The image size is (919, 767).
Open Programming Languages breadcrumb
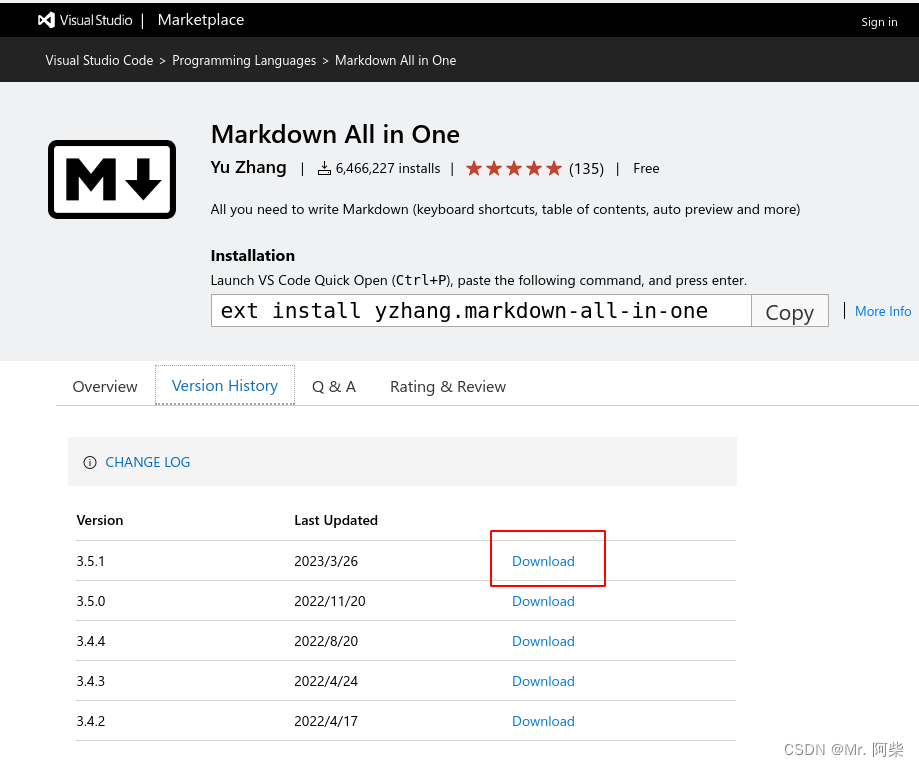click(244, 60)
